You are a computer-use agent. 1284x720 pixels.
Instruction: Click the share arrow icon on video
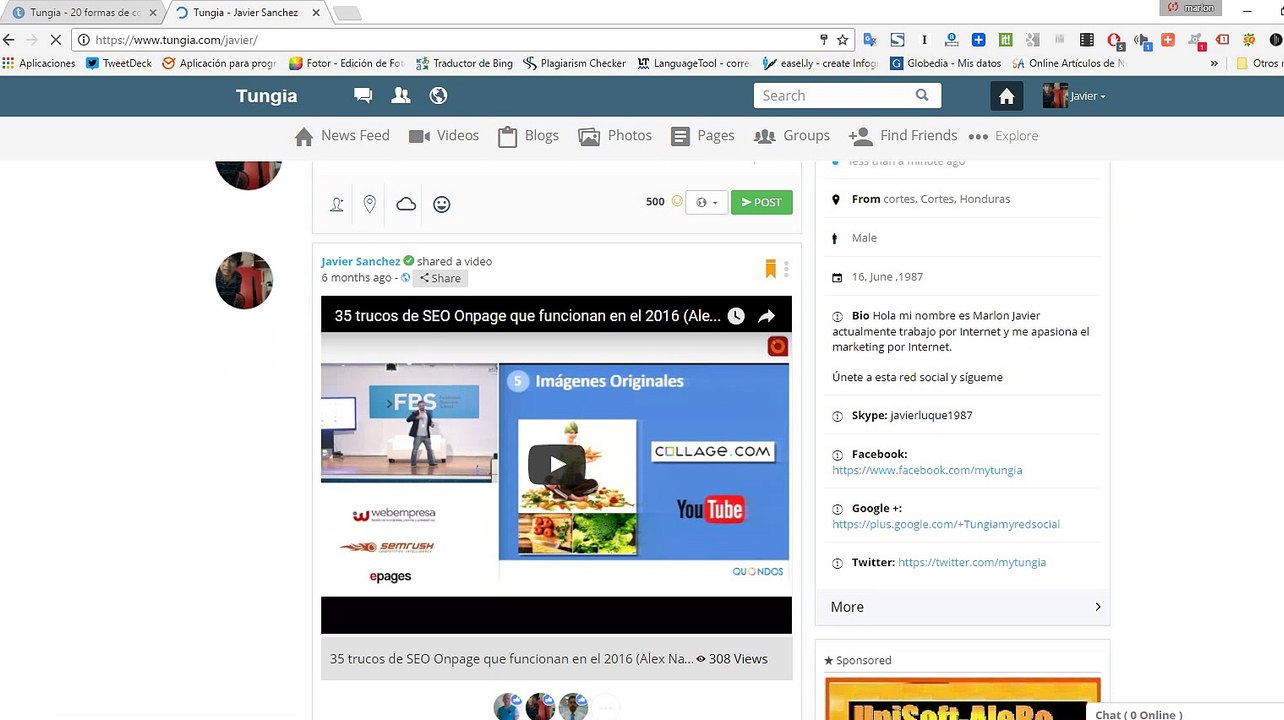(x=767, y=316)
